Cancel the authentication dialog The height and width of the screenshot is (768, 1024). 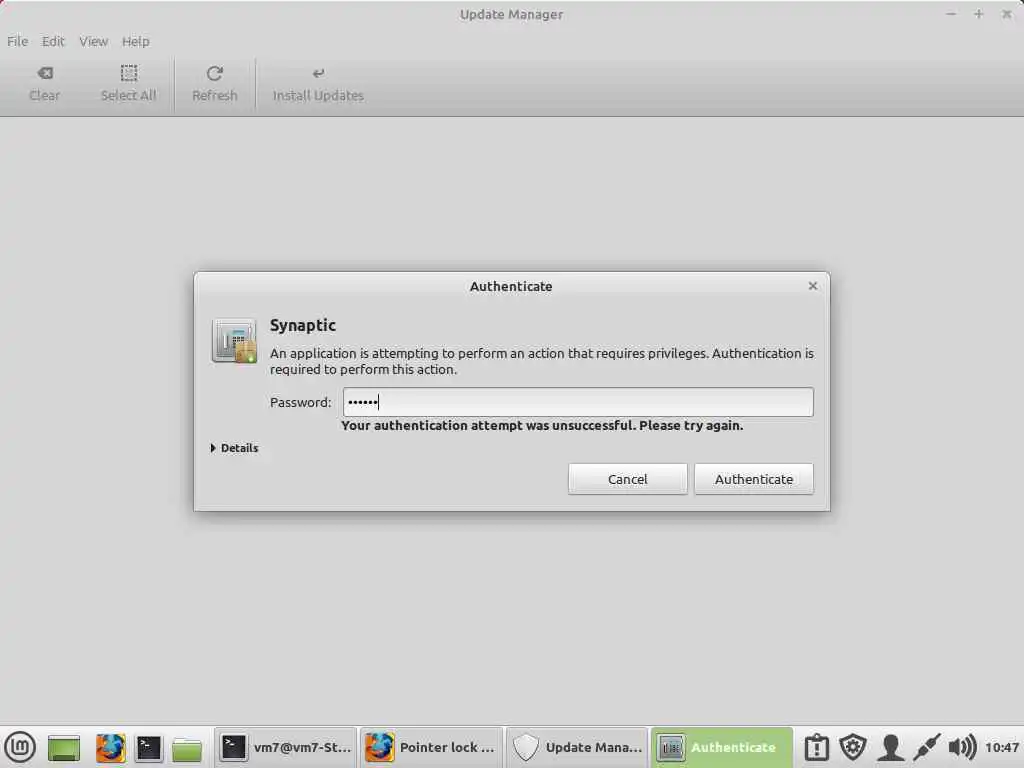pyautogui.click(x=627, y=479)
